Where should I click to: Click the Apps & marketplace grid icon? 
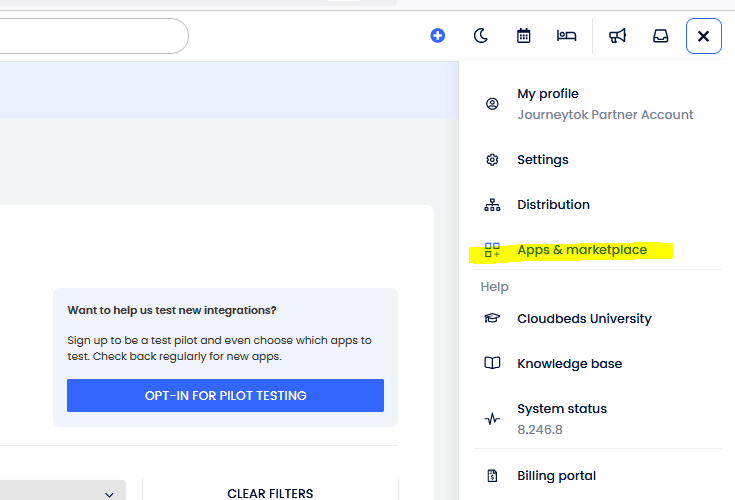[492, 250]
